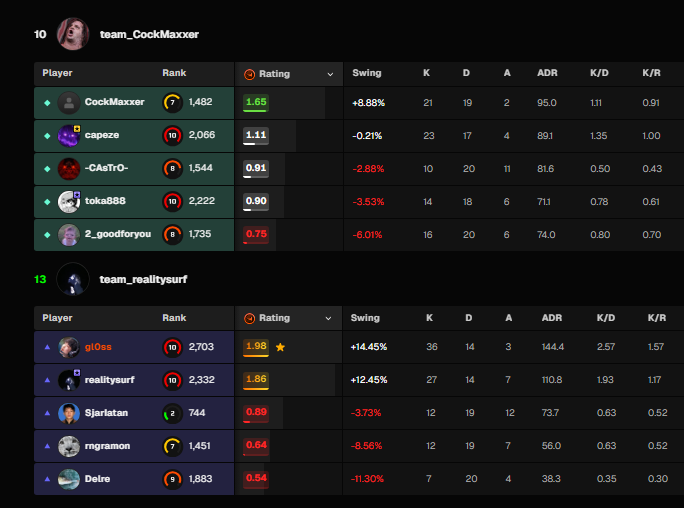Click CockMaxxer's level 7 rank badge

(172, 103)
